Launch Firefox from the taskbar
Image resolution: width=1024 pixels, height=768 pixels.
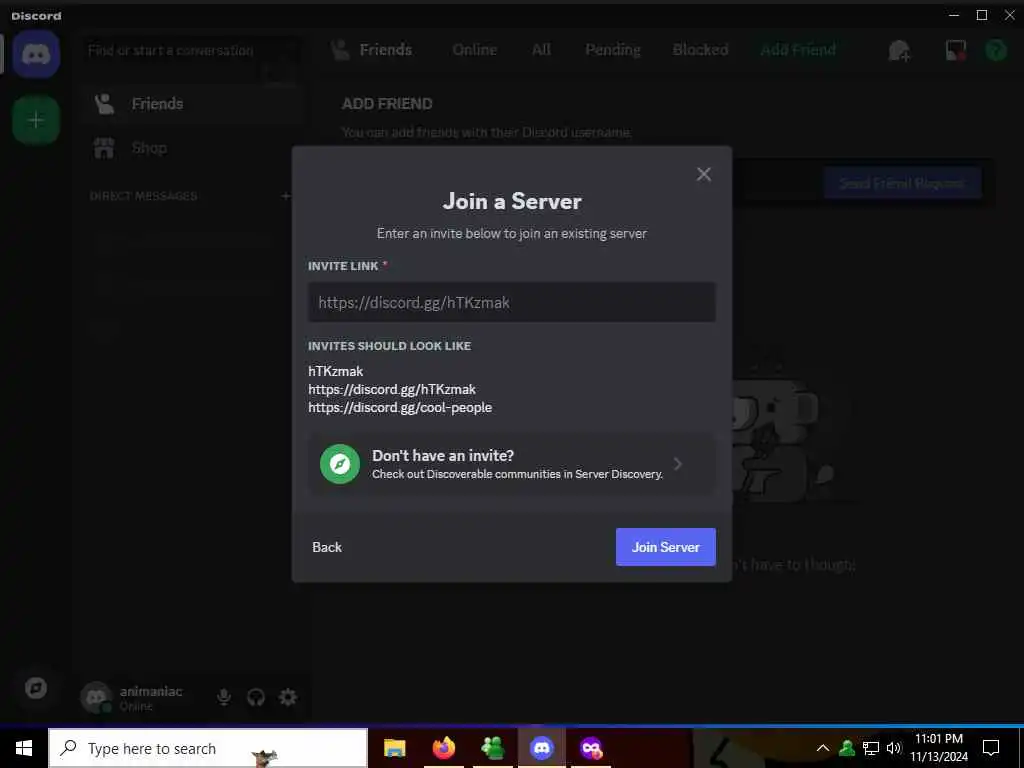(444, 748)
